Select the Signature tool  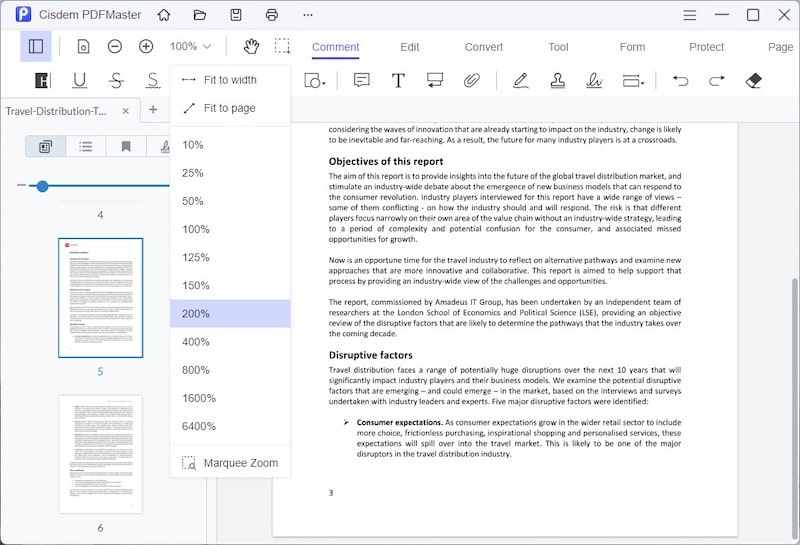tap(594, 80)
